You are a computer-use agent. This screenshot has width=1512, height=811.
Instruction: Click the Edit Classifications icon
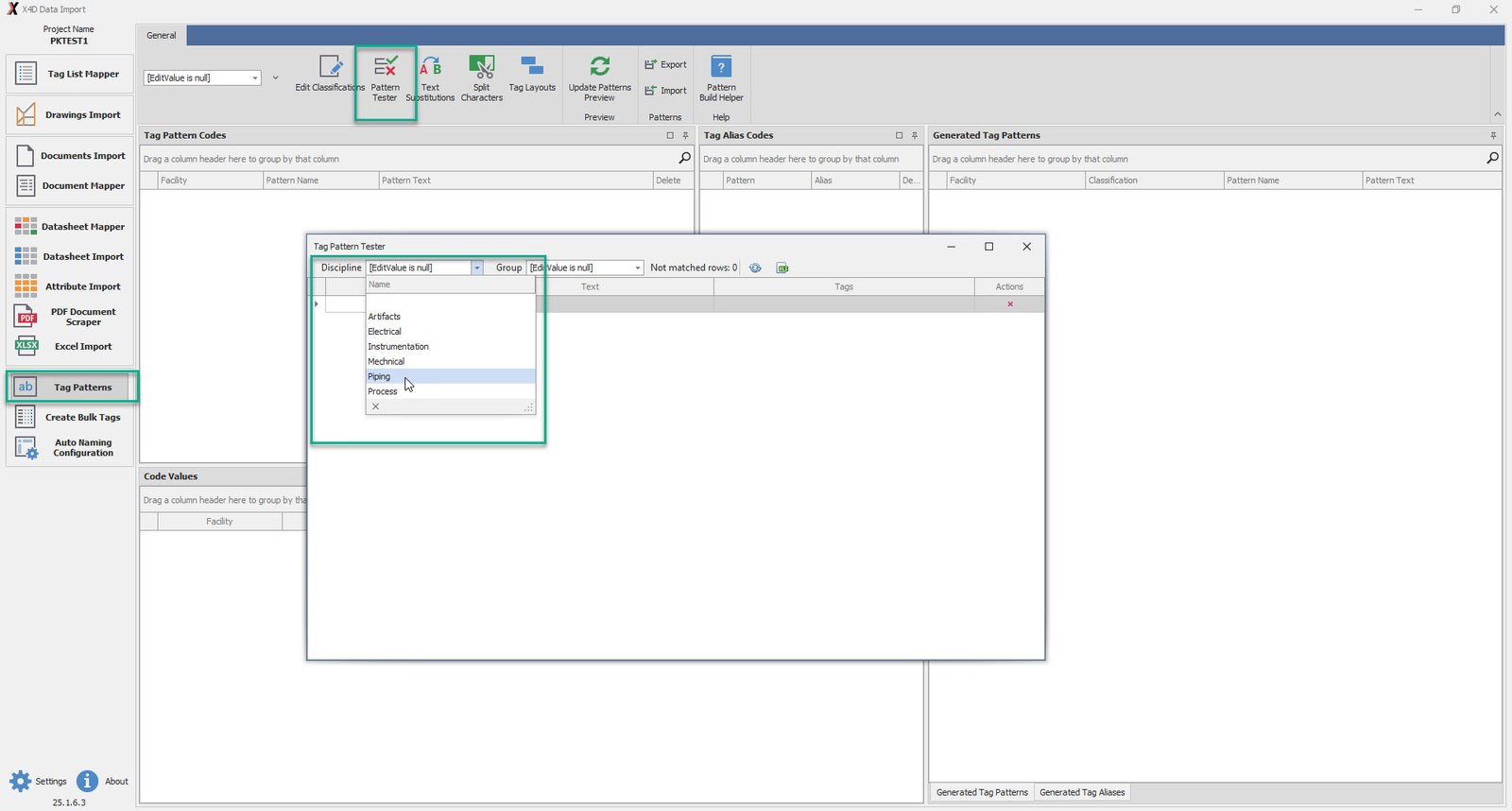pyautogui.click(x=330, y=68)
